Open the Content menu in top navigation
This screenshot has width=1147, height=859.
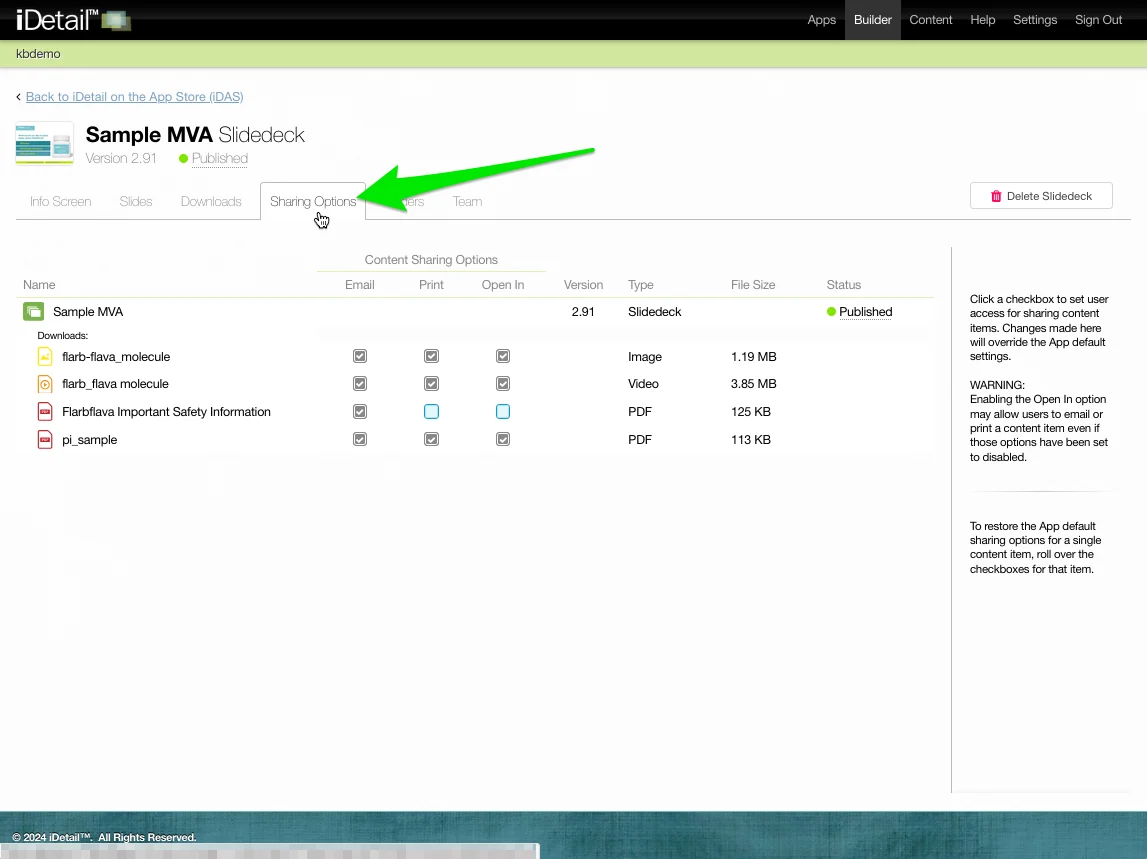pyautogui.click(x=930, y=20)
